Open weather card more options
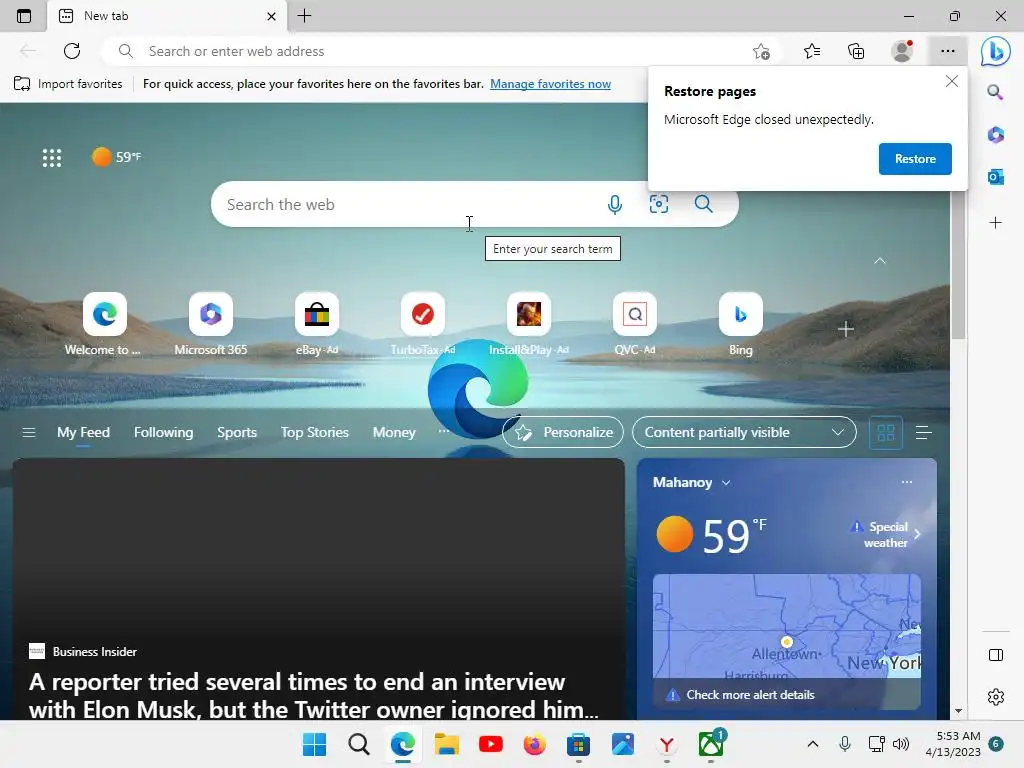1024x768 pixels. [906, 482]
